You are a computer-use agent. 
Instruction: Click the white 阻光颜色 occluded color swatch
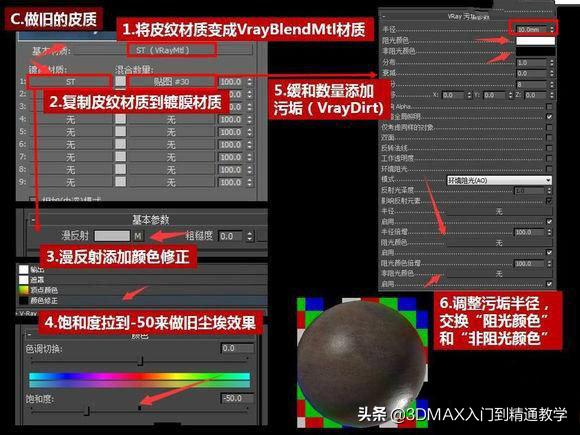pos(536,41)
